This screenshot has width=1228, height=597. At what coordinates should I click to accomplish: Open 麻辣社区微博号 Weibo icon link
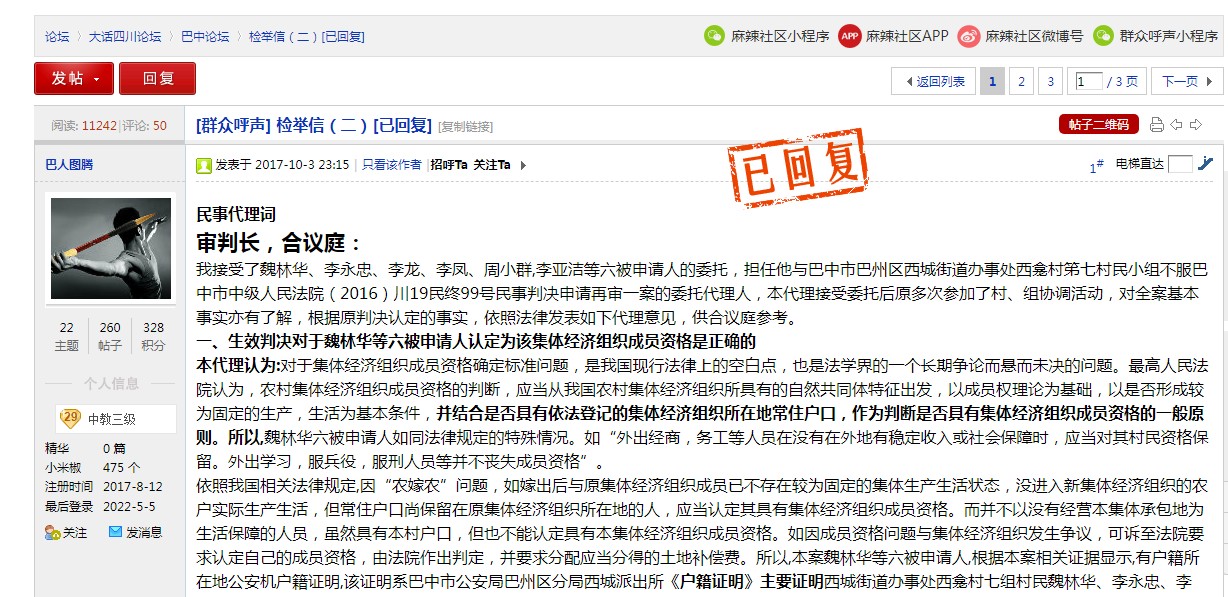(x=968, y=36)
